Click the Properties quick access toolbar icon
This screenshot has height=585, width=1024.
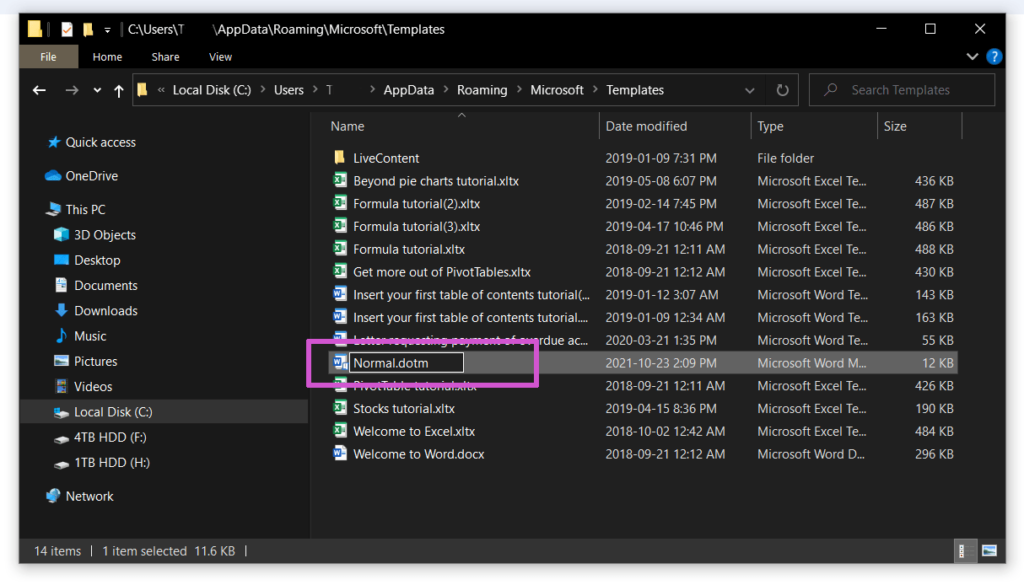tap(67, 29)
